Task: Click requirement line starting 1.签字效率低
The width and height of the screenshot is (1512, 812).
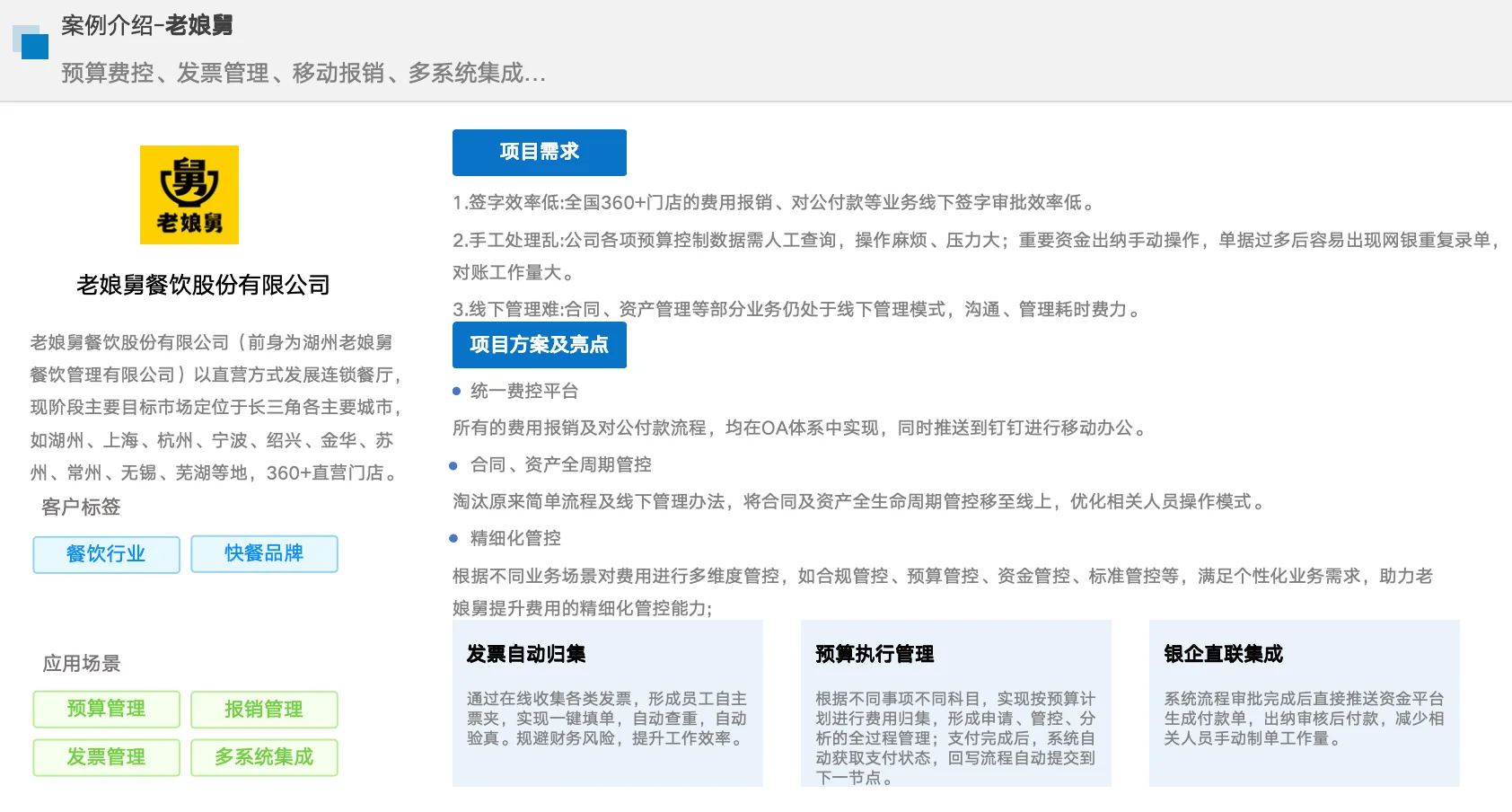Action: click(775, 202)
